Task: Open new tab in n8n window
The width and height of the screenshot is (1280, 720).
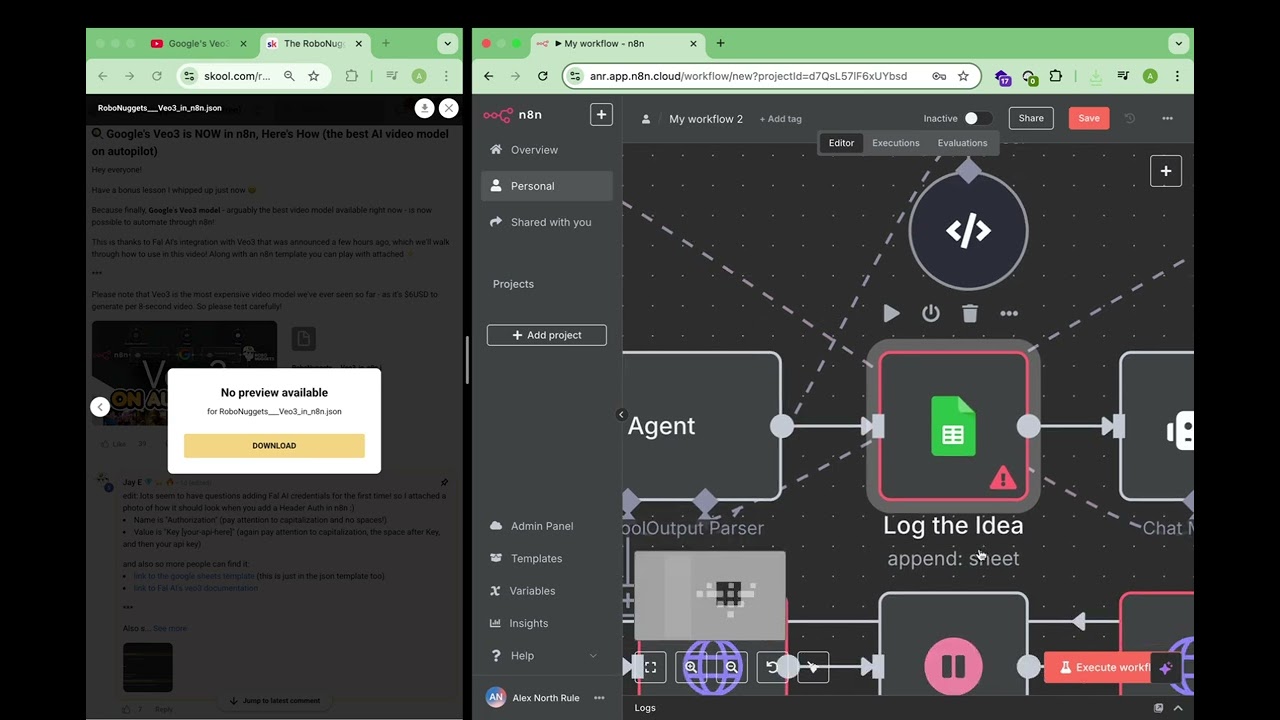Action: 720,43
